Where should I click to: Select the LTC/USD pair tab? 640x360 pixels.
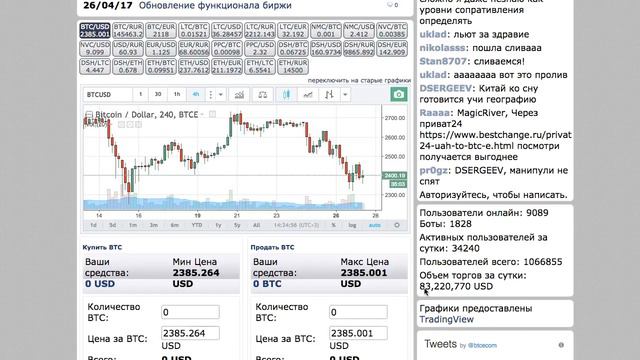(x=227, y=31)
